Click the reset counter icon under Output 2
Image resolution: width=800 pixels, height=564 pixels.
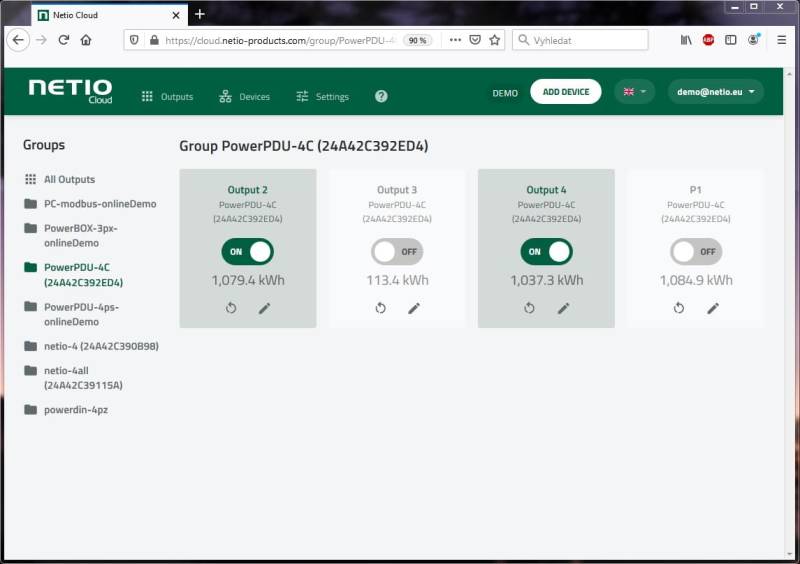[x=231, y=308]
